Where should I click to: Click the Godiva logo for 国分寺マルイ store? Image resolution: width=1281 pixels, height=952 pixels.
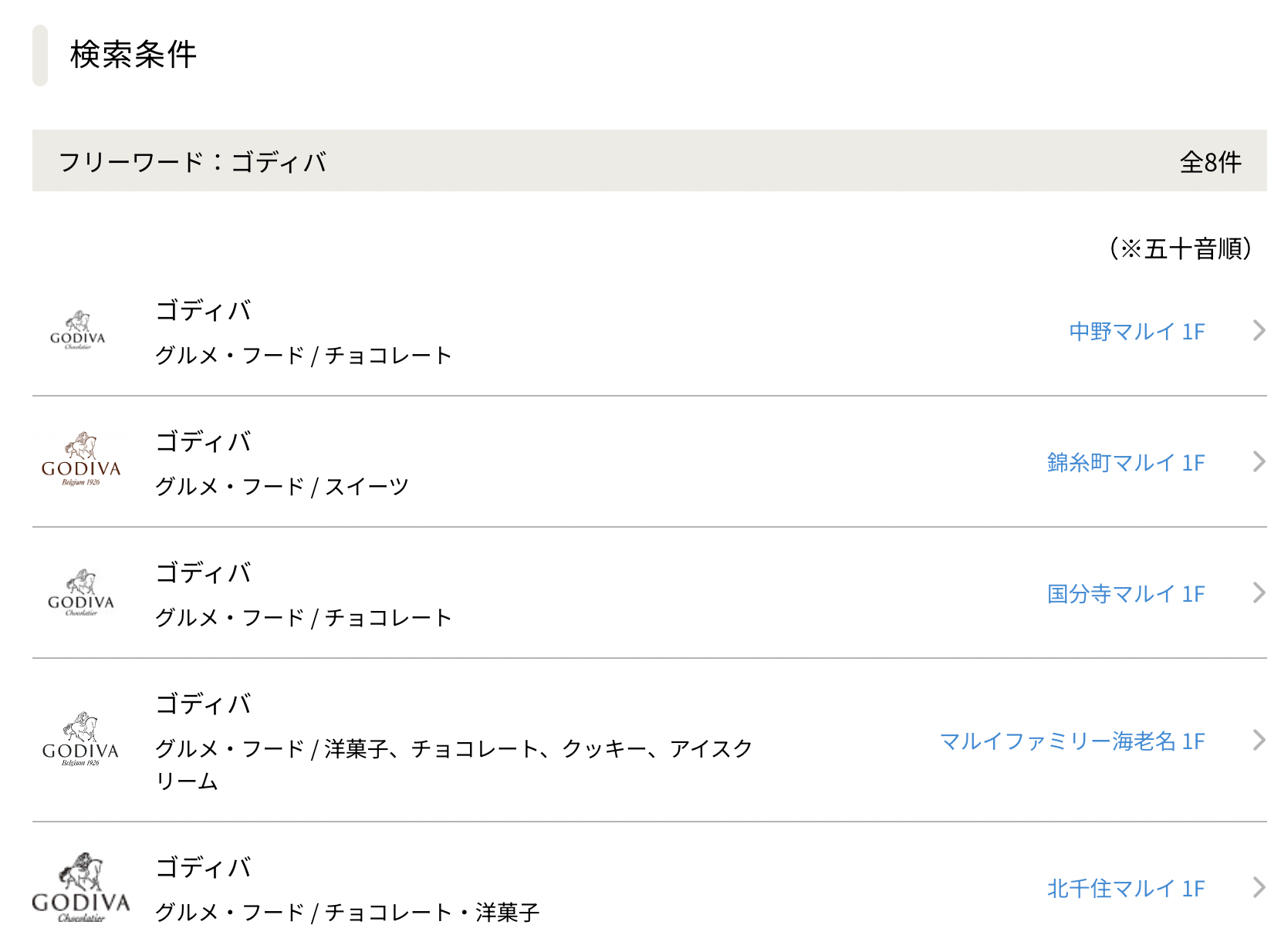[x=81, y=593]
